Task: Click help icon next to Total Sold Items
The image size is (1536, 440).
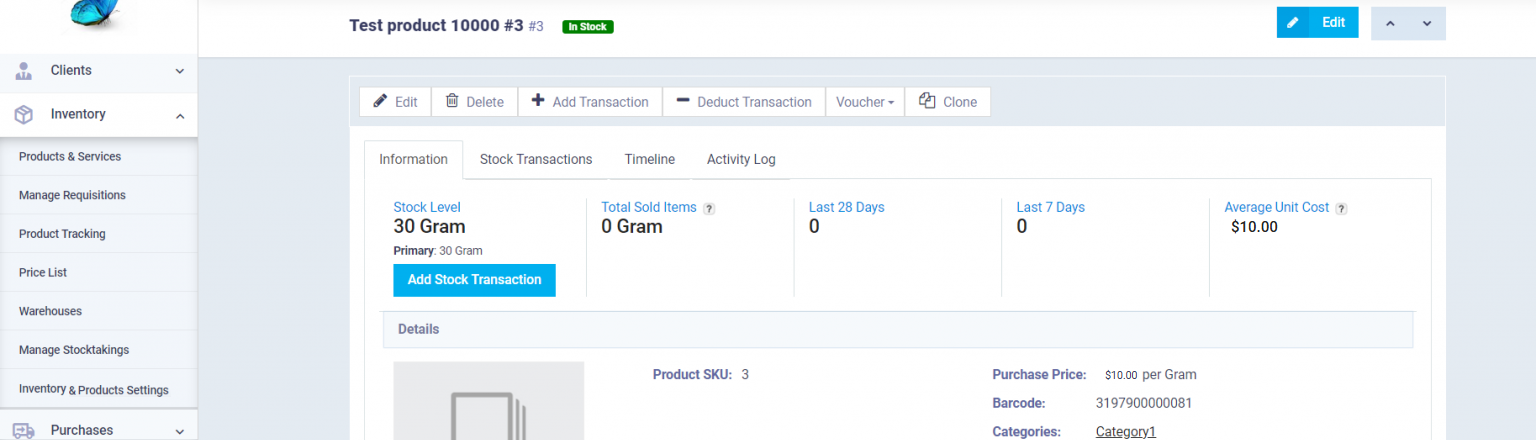Action: point(709,209)
